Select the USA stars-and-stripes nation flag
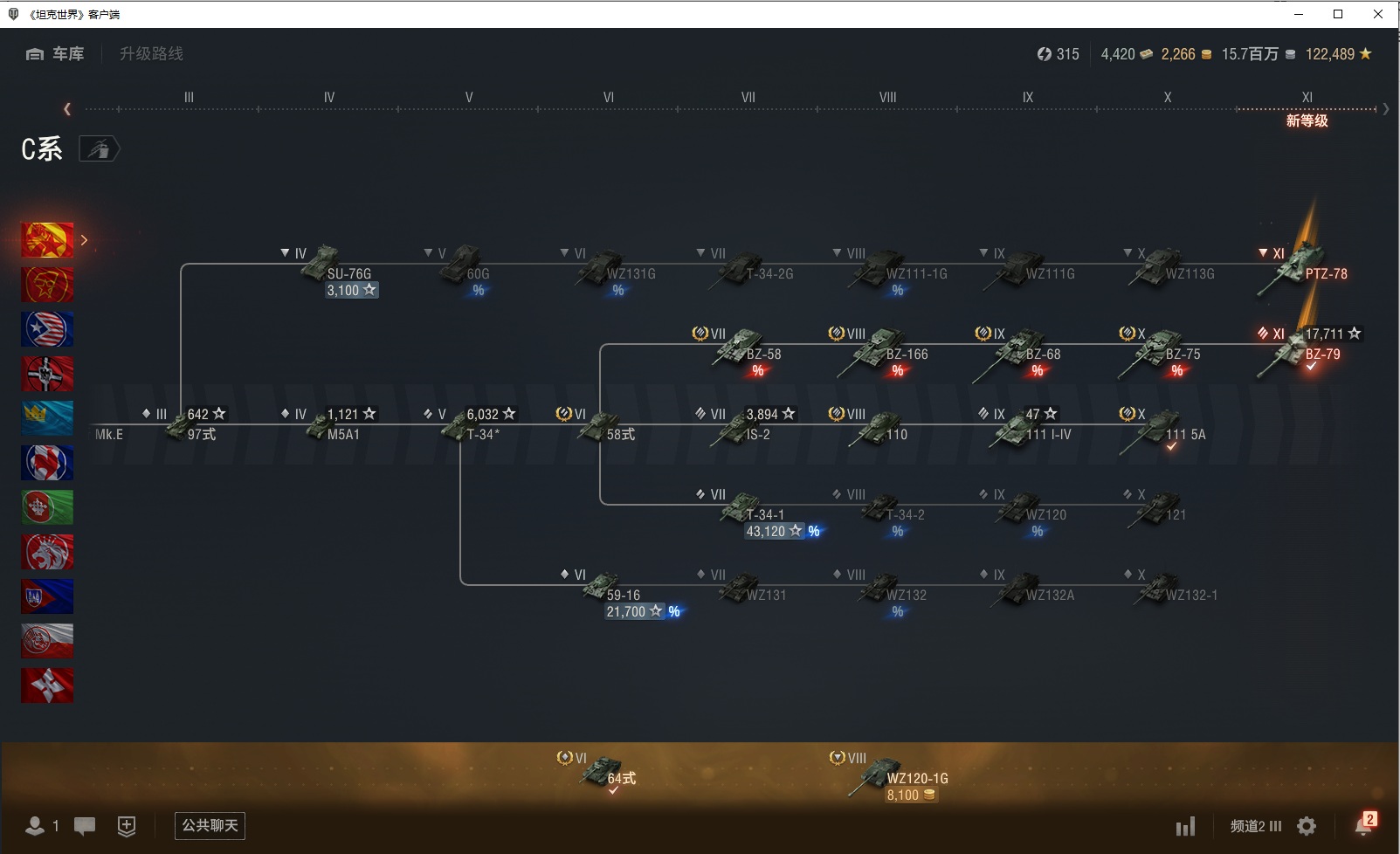 pyautogui.click(x=47, y=329)
